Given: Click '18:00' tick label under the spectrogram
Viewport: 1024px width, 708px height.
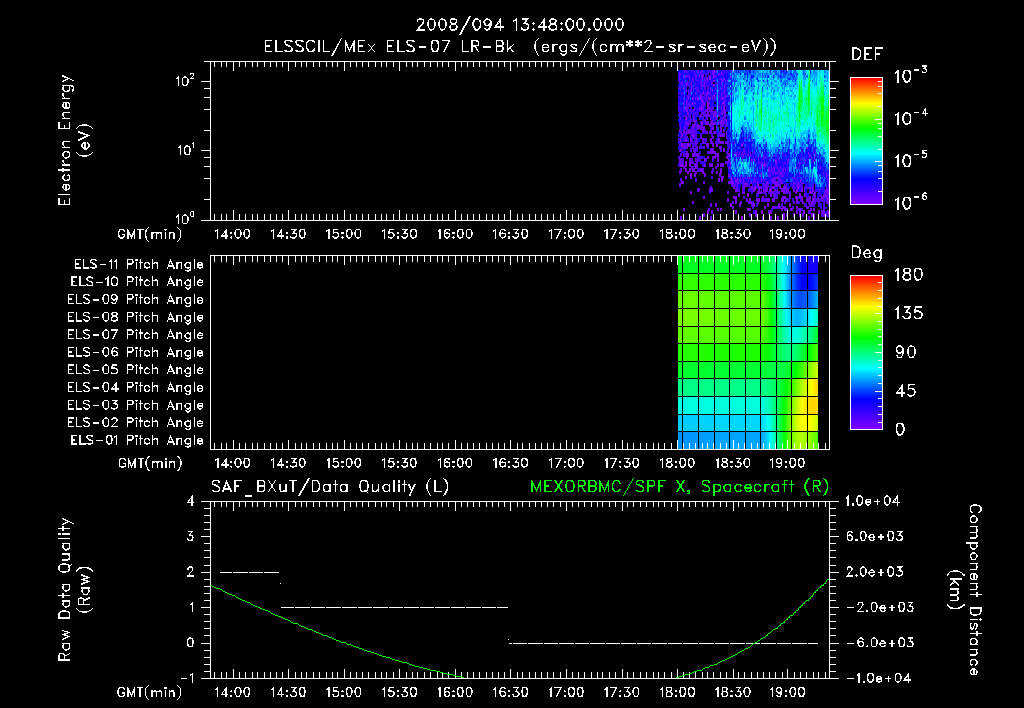Looking at the screenshot, I should point(677,234).
